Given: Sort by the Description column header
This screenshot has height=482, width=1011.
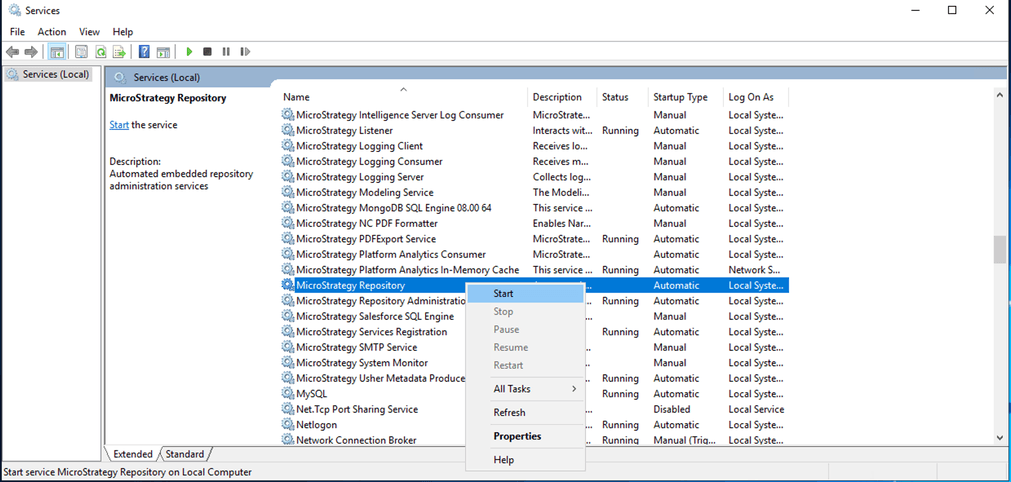Looking at the screenshot, I should point(562,97).
